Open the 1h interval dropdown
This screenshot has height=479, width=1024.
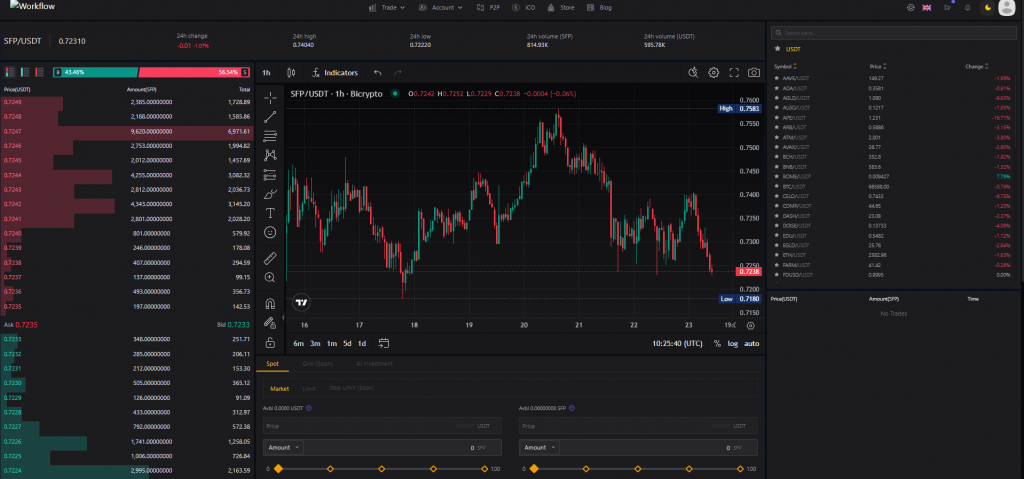click(x=266, y=73)
